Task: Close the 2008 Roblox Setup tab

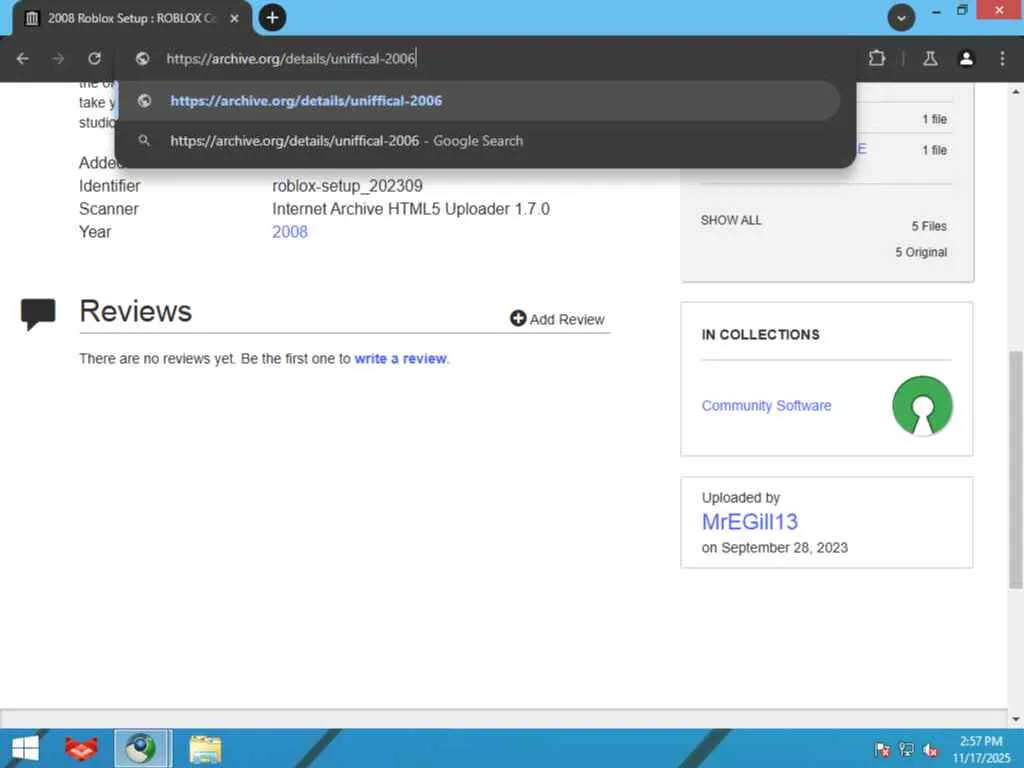Action: [x=234, y=18]
